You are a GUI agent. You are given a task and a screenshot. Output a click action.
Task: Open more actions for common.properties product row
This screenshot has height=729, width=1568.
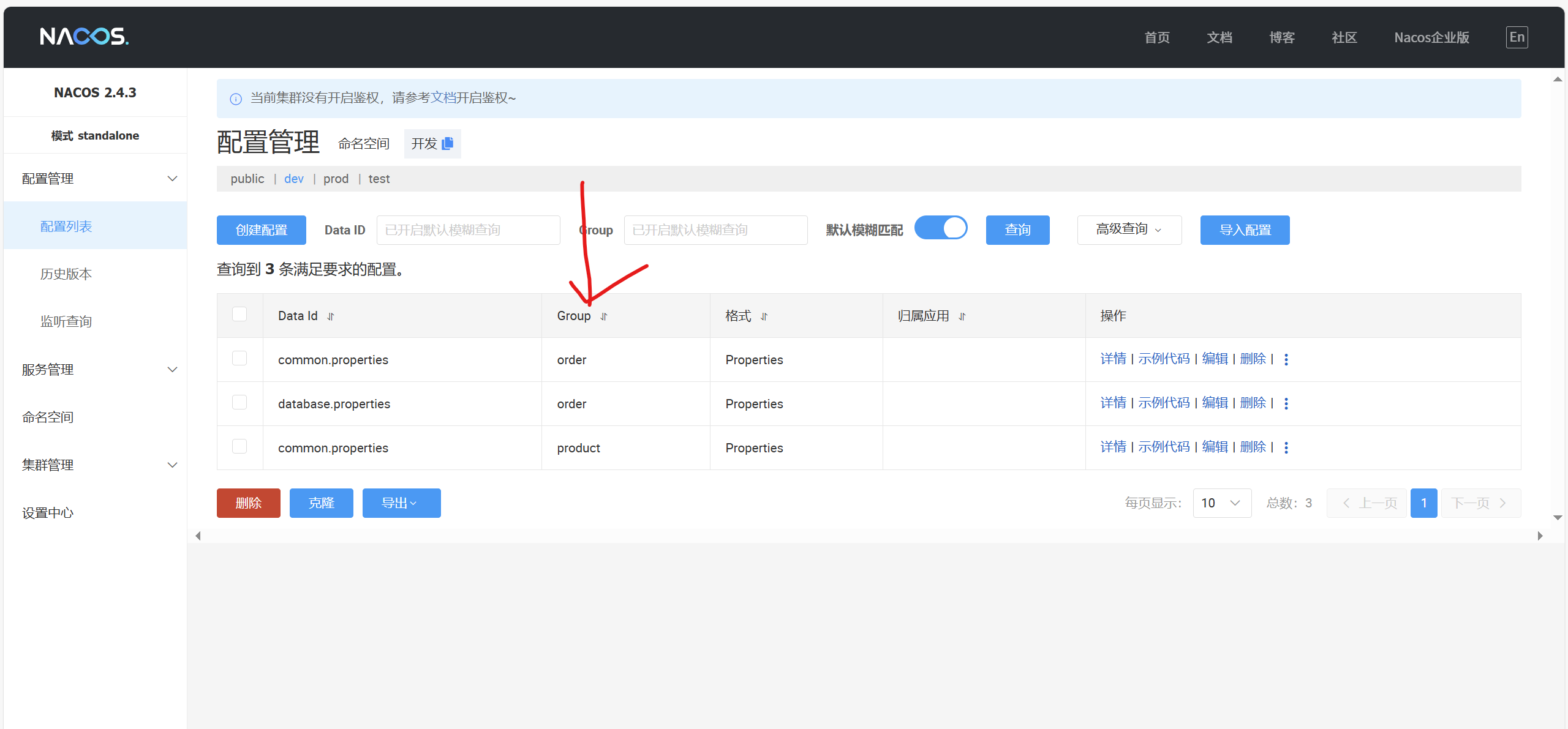coord(1286,447)
